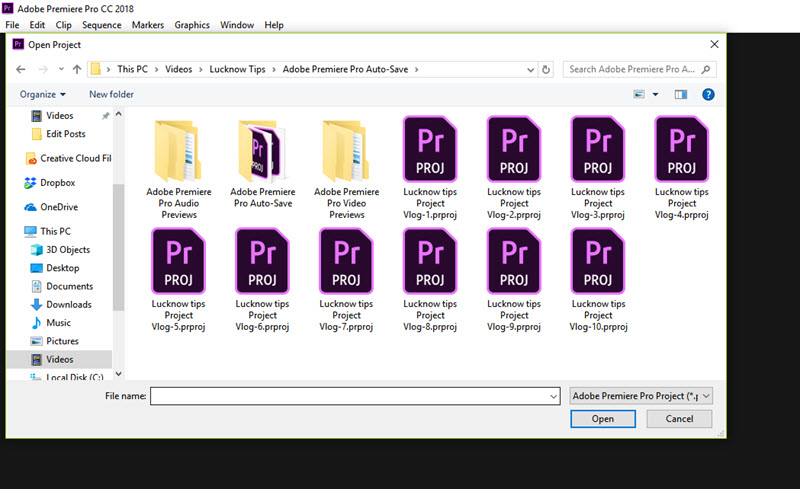Select Lucknow tips Project Vlog-3.prproj file icon
The image size is (800, 489).
click(597, 149)
